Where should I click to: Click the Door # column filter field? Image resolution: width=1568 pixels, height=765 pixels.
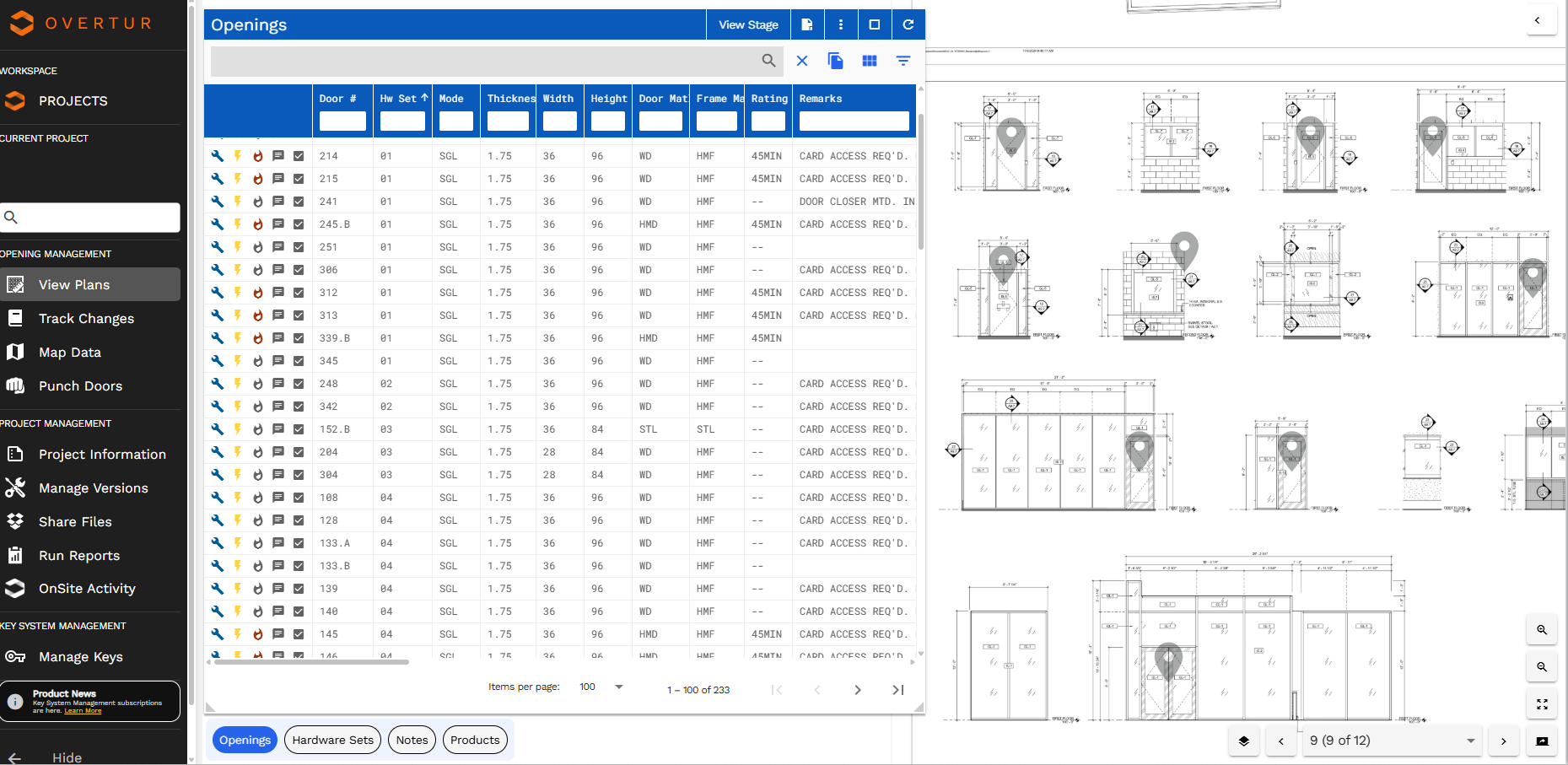click(x=342, y=121)
